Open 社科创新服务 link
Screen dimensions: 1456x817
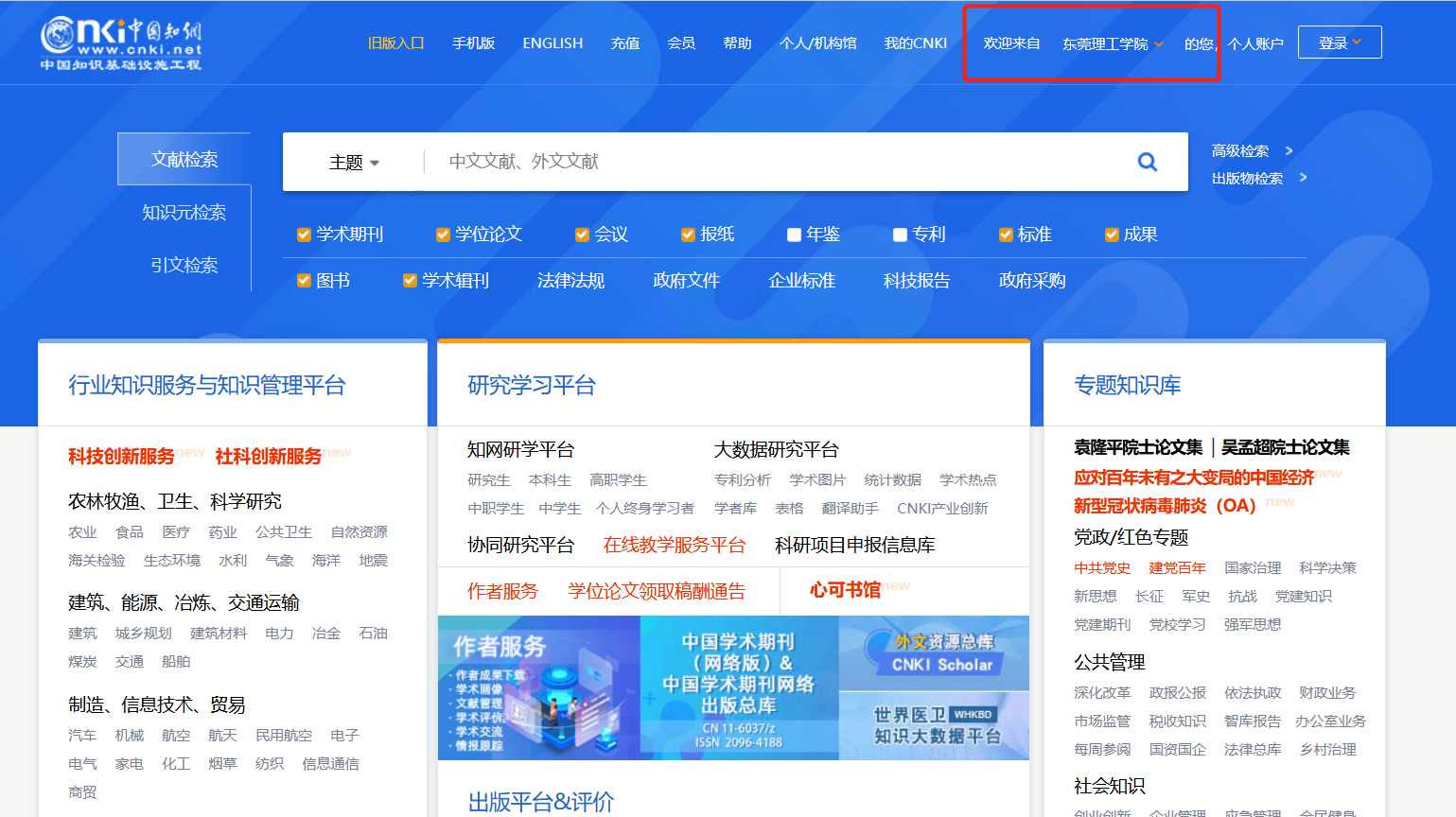tap(269, 457)
